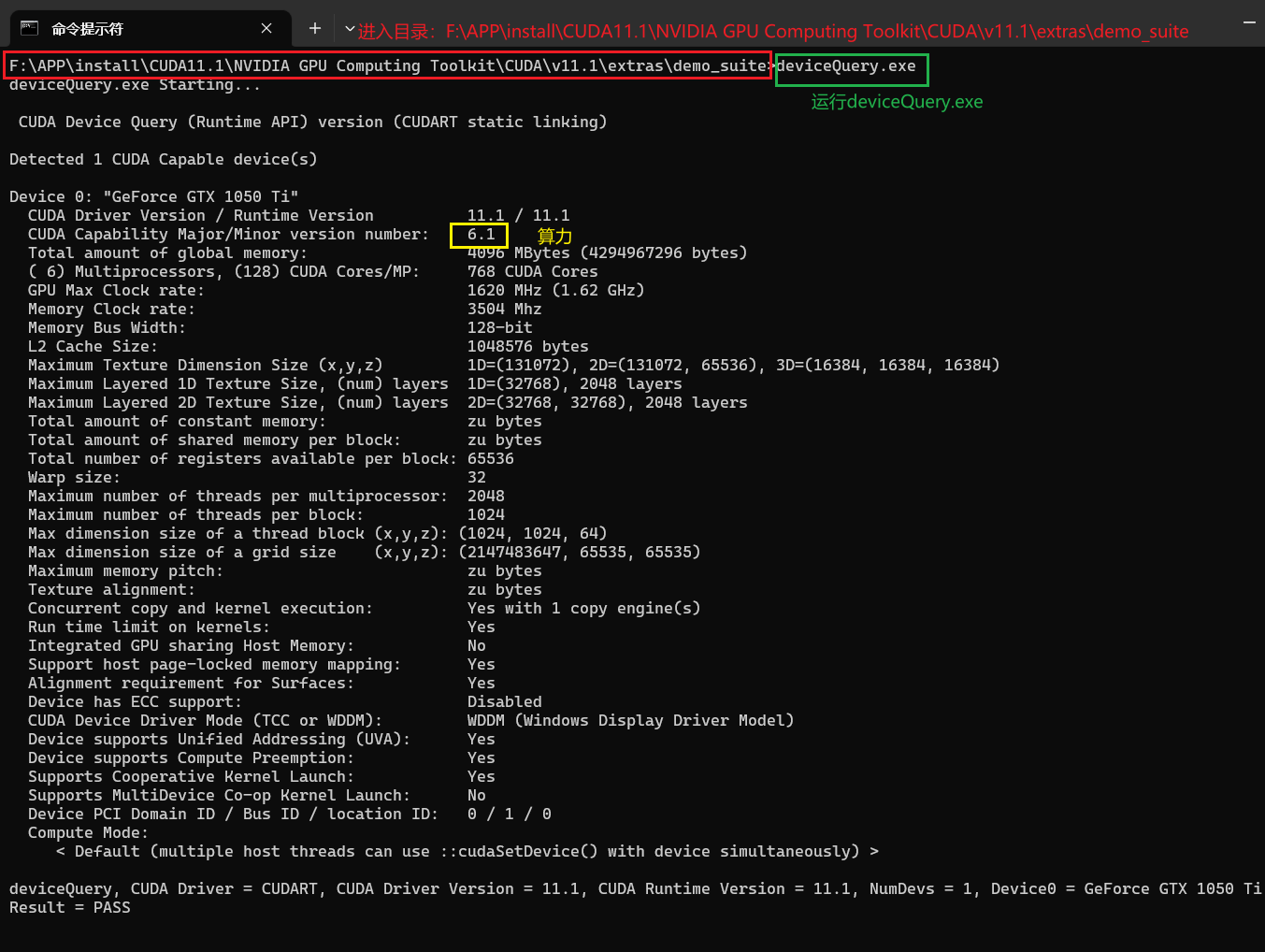Image resolution: width=1265 pixels, height=952 pixels.
Task: Click the '3504 Mhz' memory clock value
Action: pyautogui.click(x=505, y=310)
